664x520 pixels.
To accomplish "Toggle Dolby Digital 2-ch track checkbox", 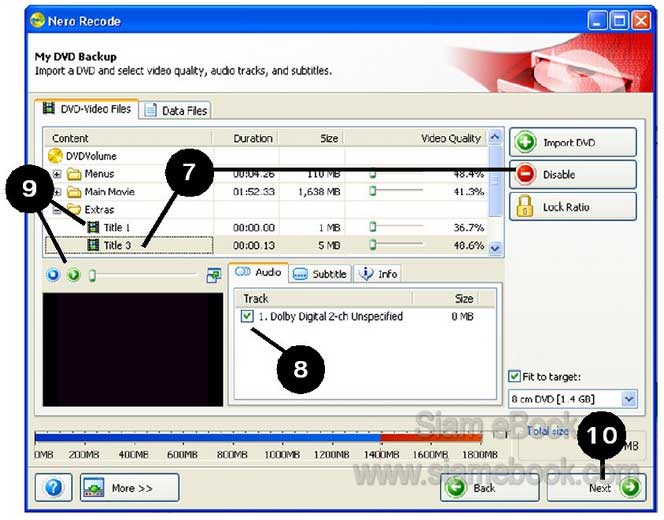I will coord(247,316).
